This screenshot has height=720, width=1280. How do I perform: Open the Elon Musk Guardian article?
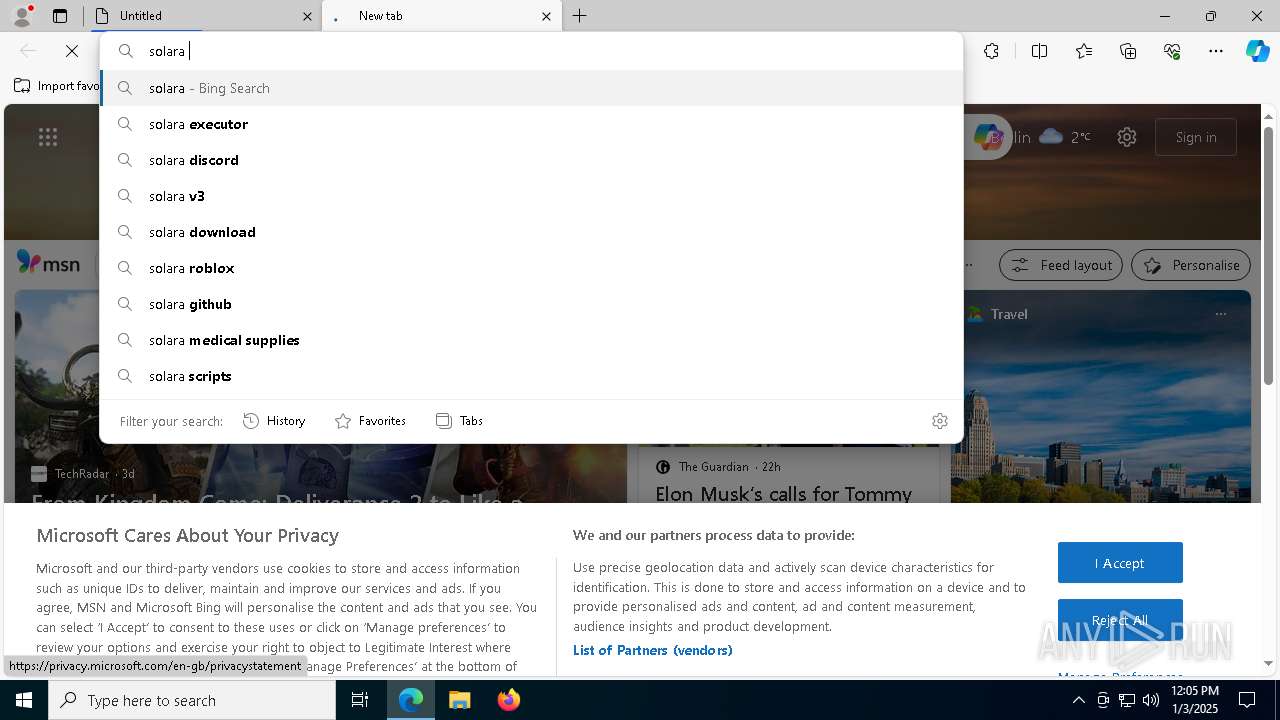point(783,494)
